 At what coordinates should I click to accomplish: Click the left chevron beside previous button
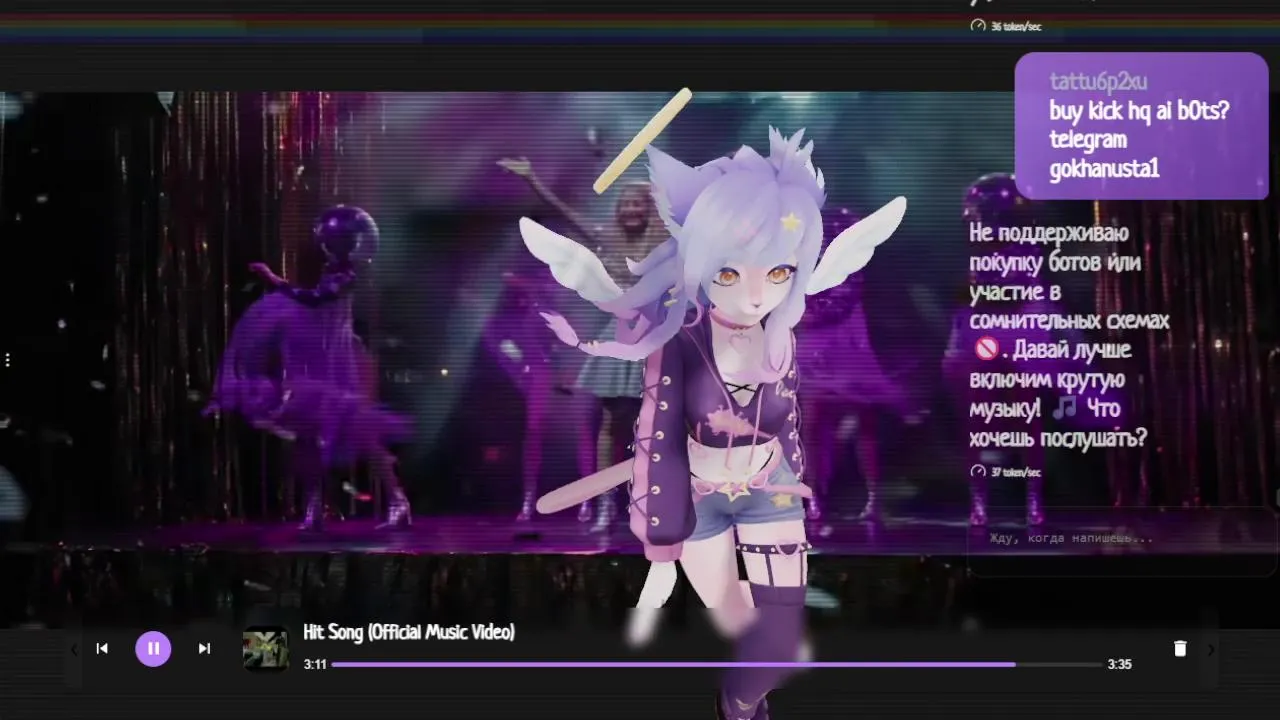click(73, 649)
